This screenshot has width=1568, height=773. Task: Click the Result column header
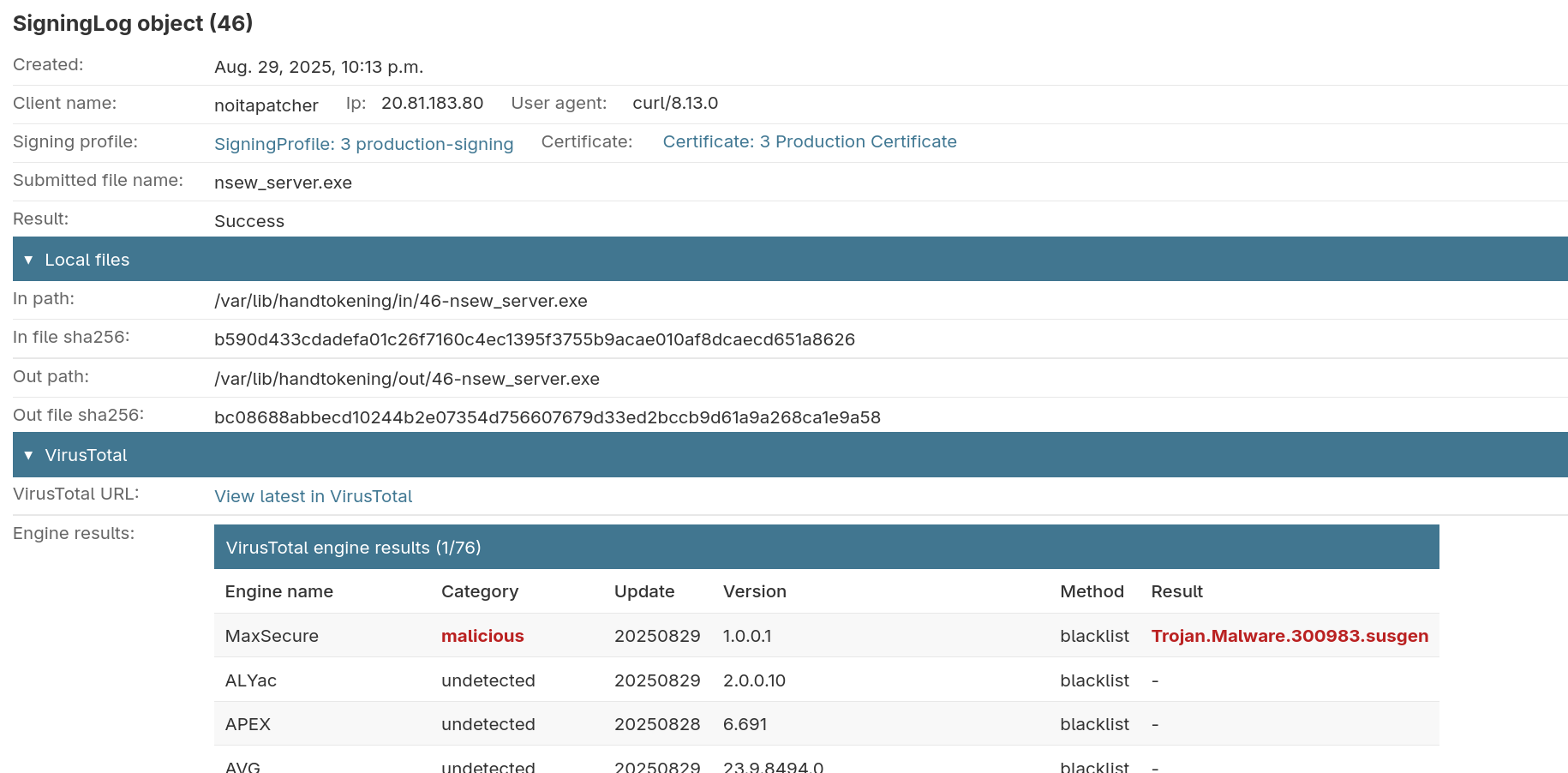[1176, 591]
